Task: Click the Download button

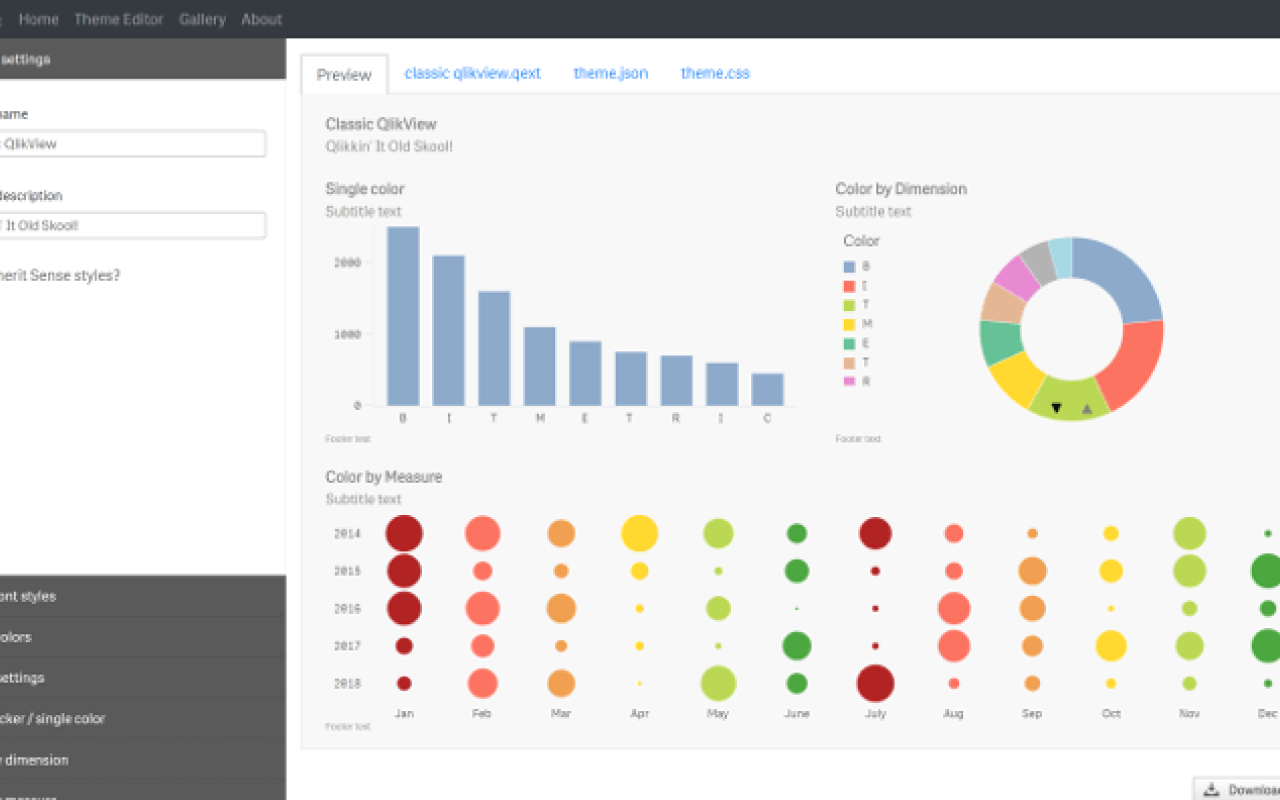Action: click(1240, 789)
